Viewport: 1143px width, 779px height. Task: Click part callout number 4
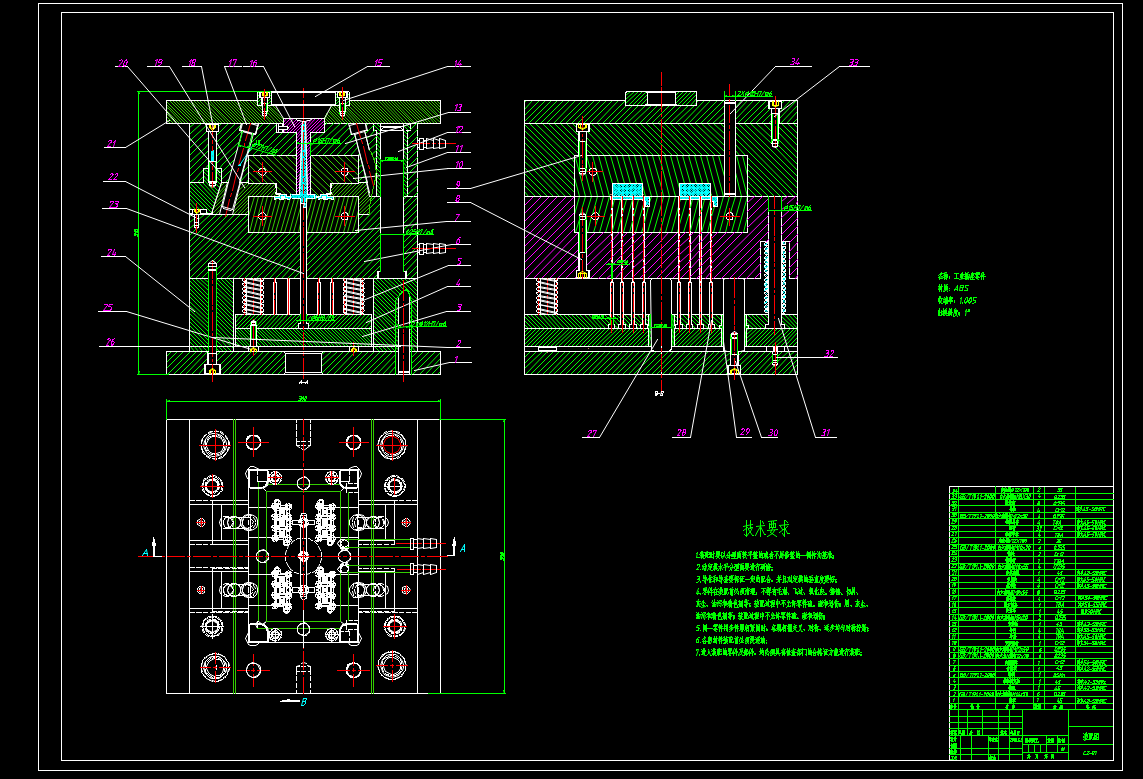(459, 283)
